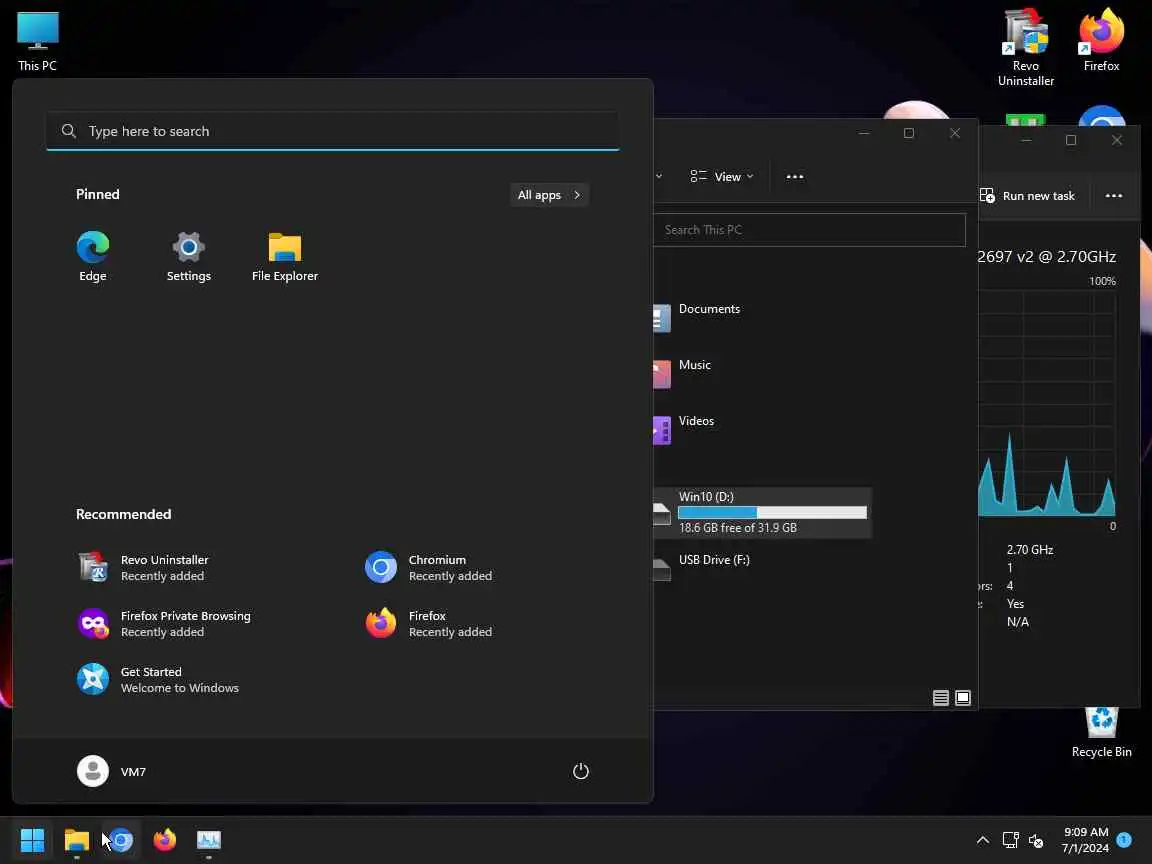Select the Win10 (D:) drive

762,512
